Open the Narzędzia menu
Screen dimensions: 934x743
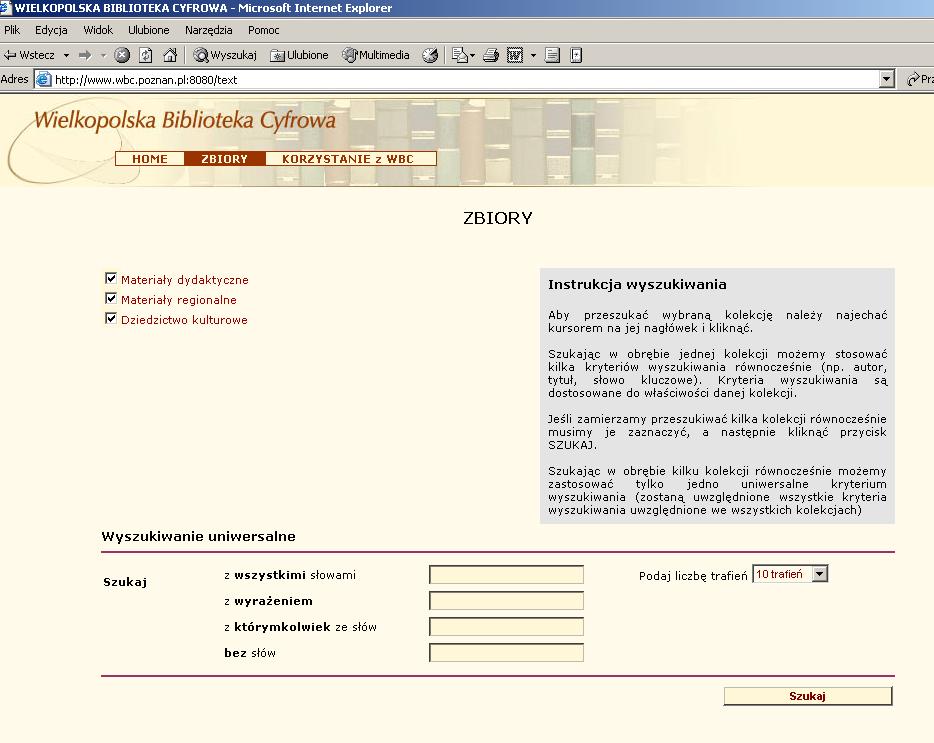pyautogui.click(x=208, y=30)
